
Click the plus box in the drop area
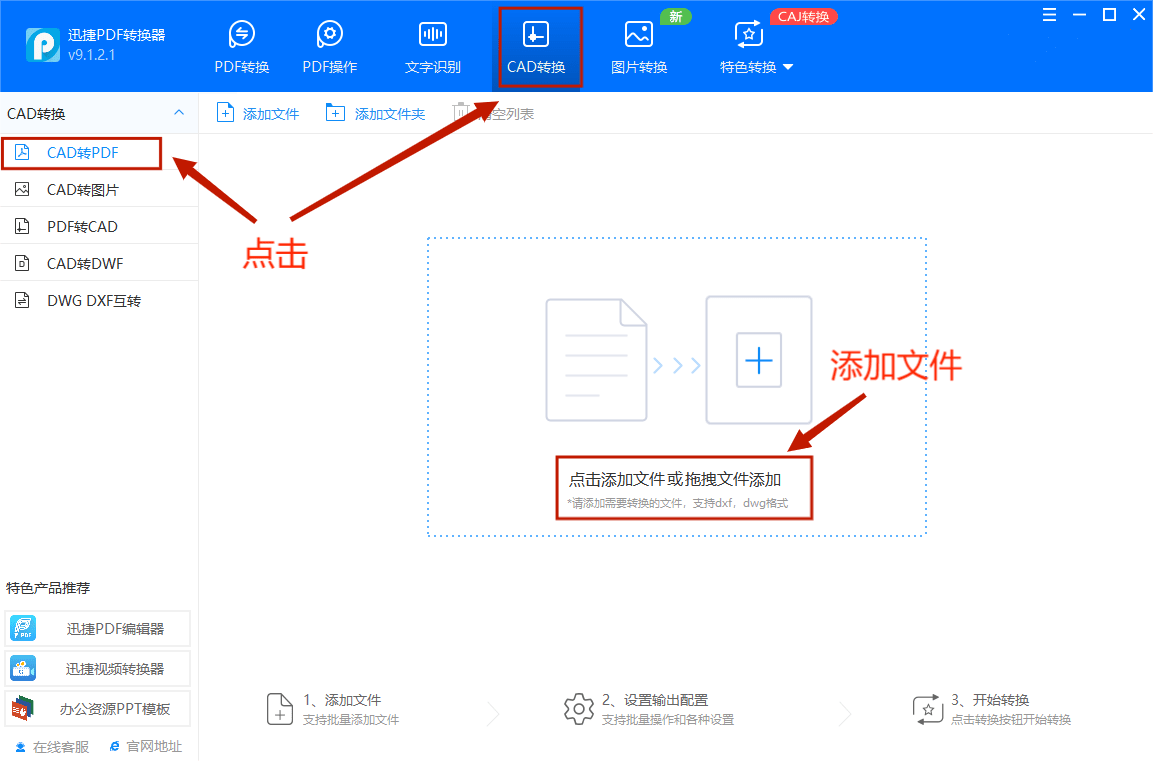tap(759, 360)
